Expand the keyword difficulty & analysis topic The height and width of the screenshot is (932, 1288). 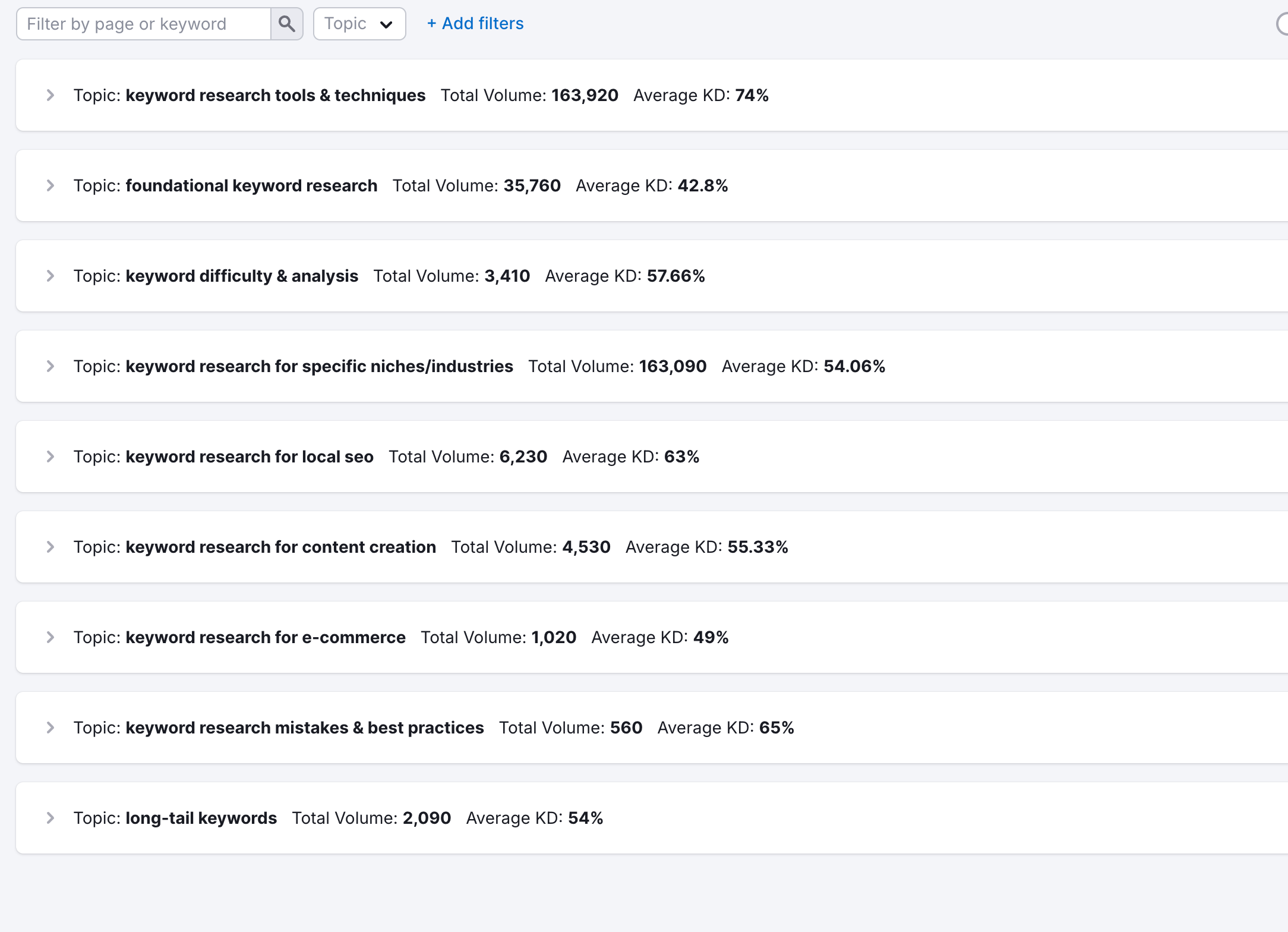[x=50, y=276]
